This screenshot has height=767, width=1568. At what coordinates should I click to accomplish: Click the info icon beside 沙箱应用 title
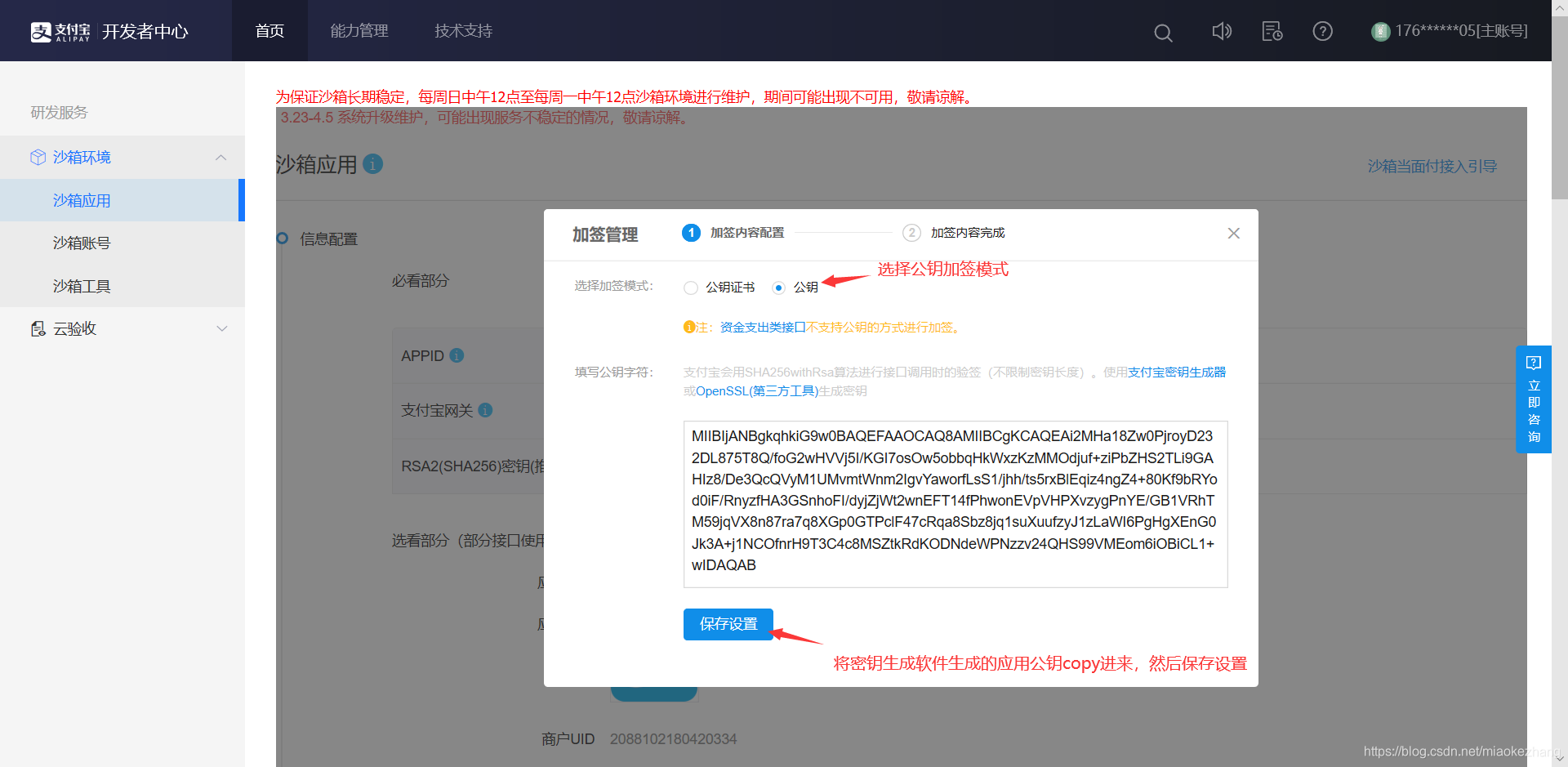(372, 163)
